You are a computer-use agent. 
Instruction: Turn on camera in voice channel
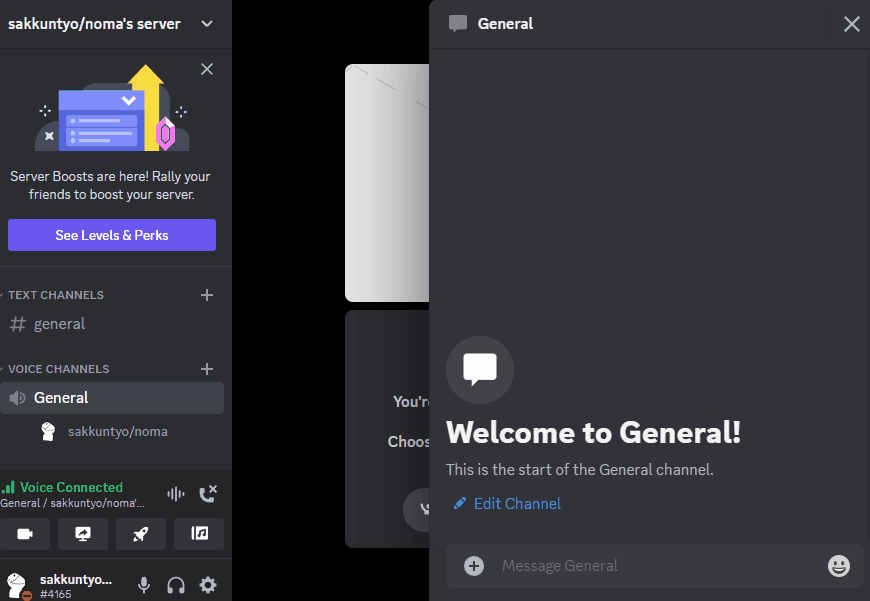[25, 533]
